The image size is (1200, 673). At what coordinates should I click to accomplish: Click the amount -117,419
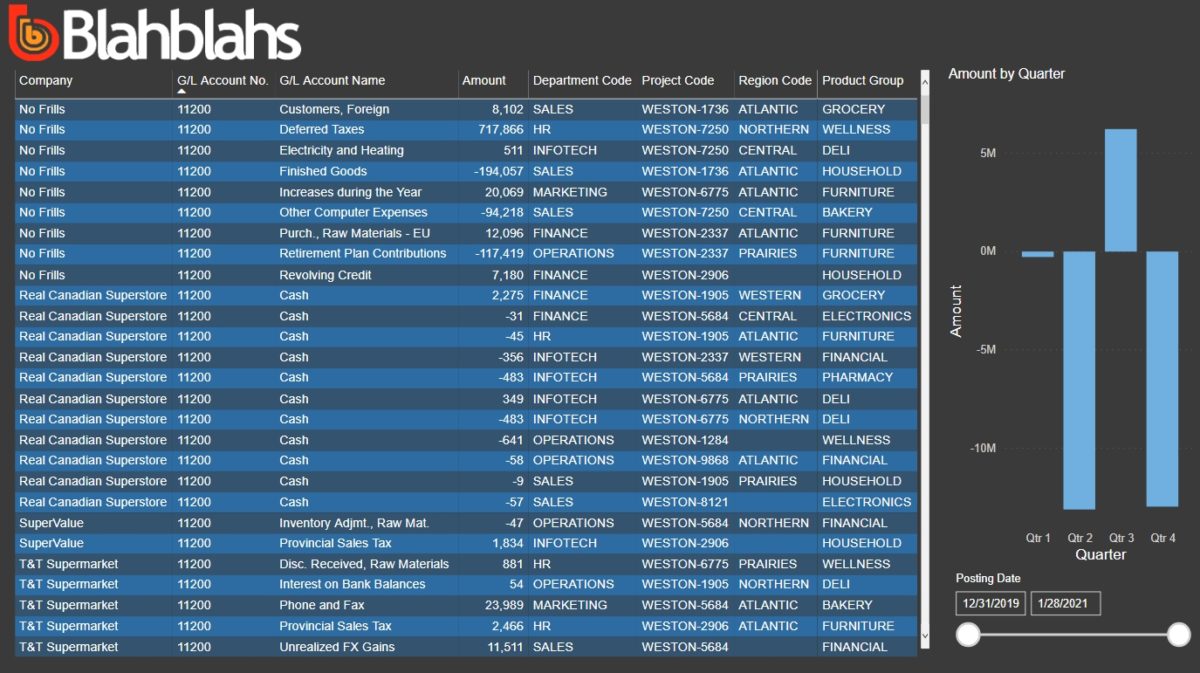tap(498, 253)
